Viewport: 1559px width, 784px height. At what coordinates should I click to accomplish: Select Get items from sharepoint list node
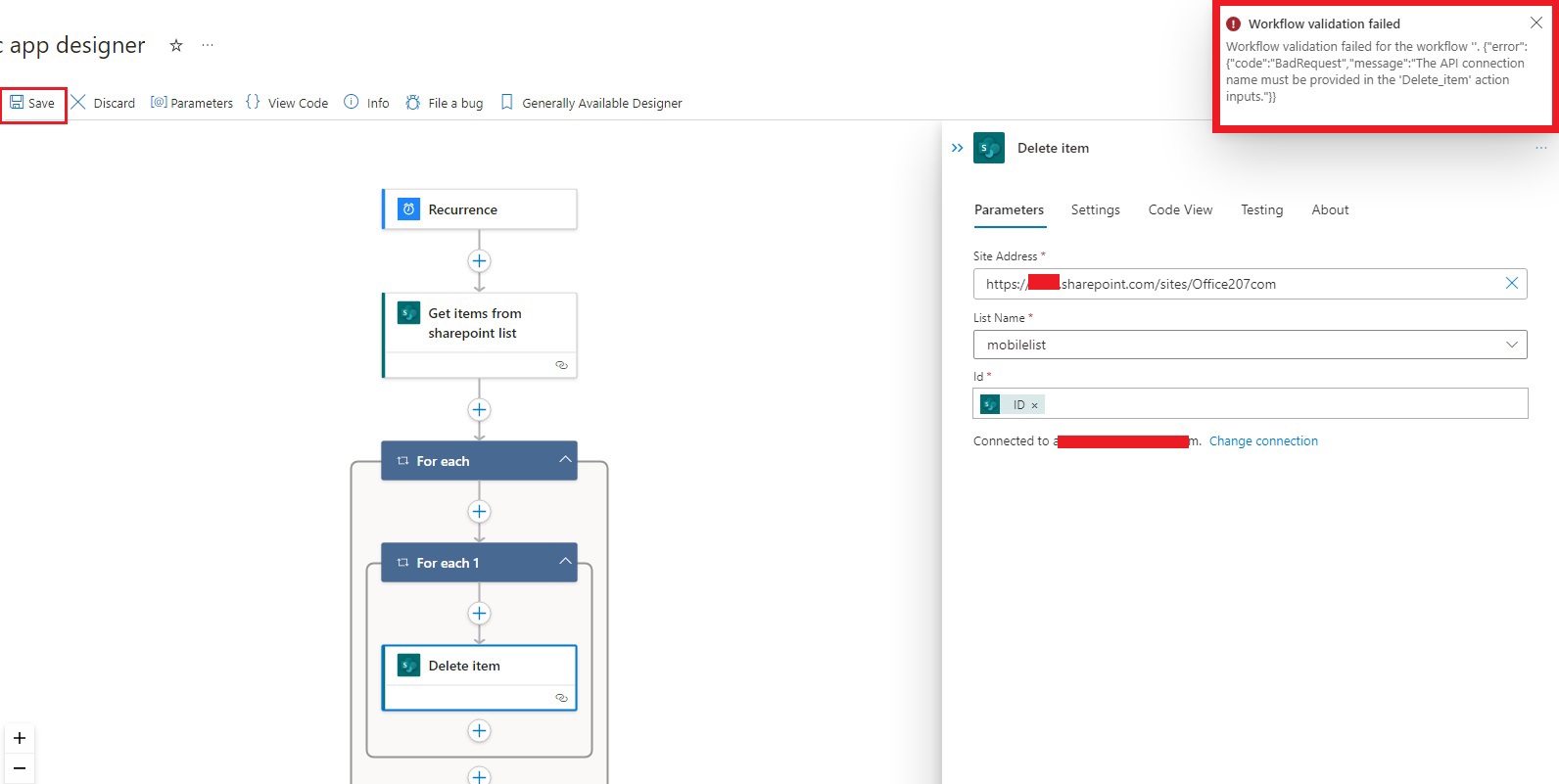tap(479, 335)
